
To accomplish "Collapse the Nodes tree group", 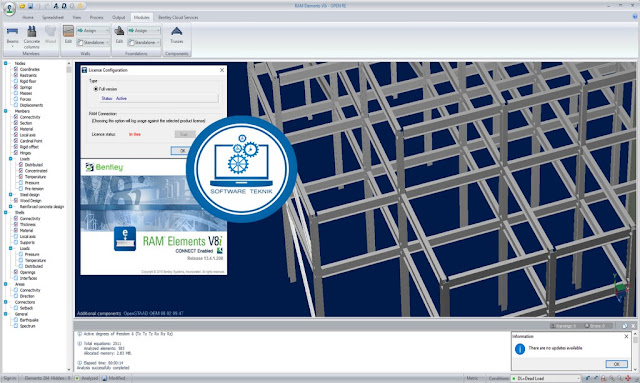I will point(6,63).
